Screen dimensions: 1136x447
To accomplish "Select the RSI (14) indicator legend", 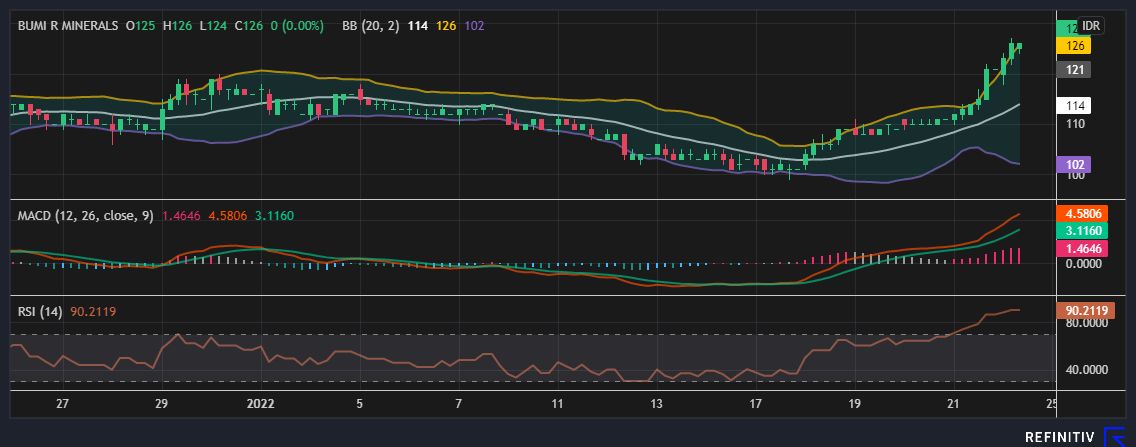I will click(40, 312).
